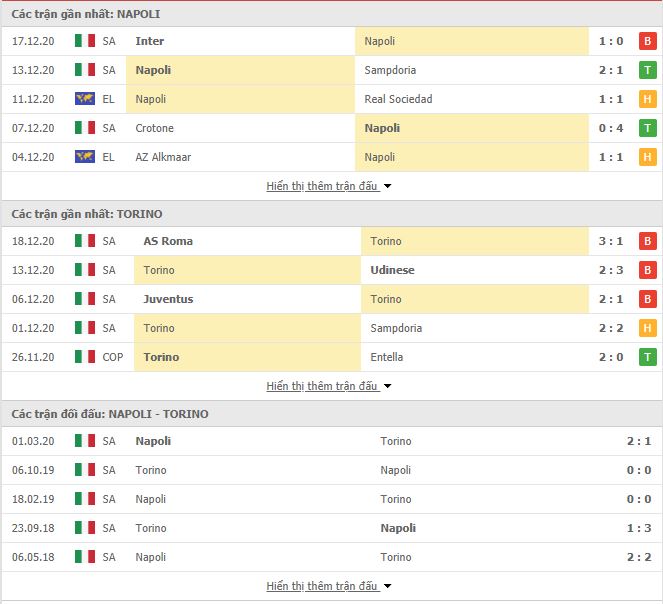663x604 pixels.
Task: Select the Crotone vs Napoli 0:4 match row
Action: pos(332,128)
